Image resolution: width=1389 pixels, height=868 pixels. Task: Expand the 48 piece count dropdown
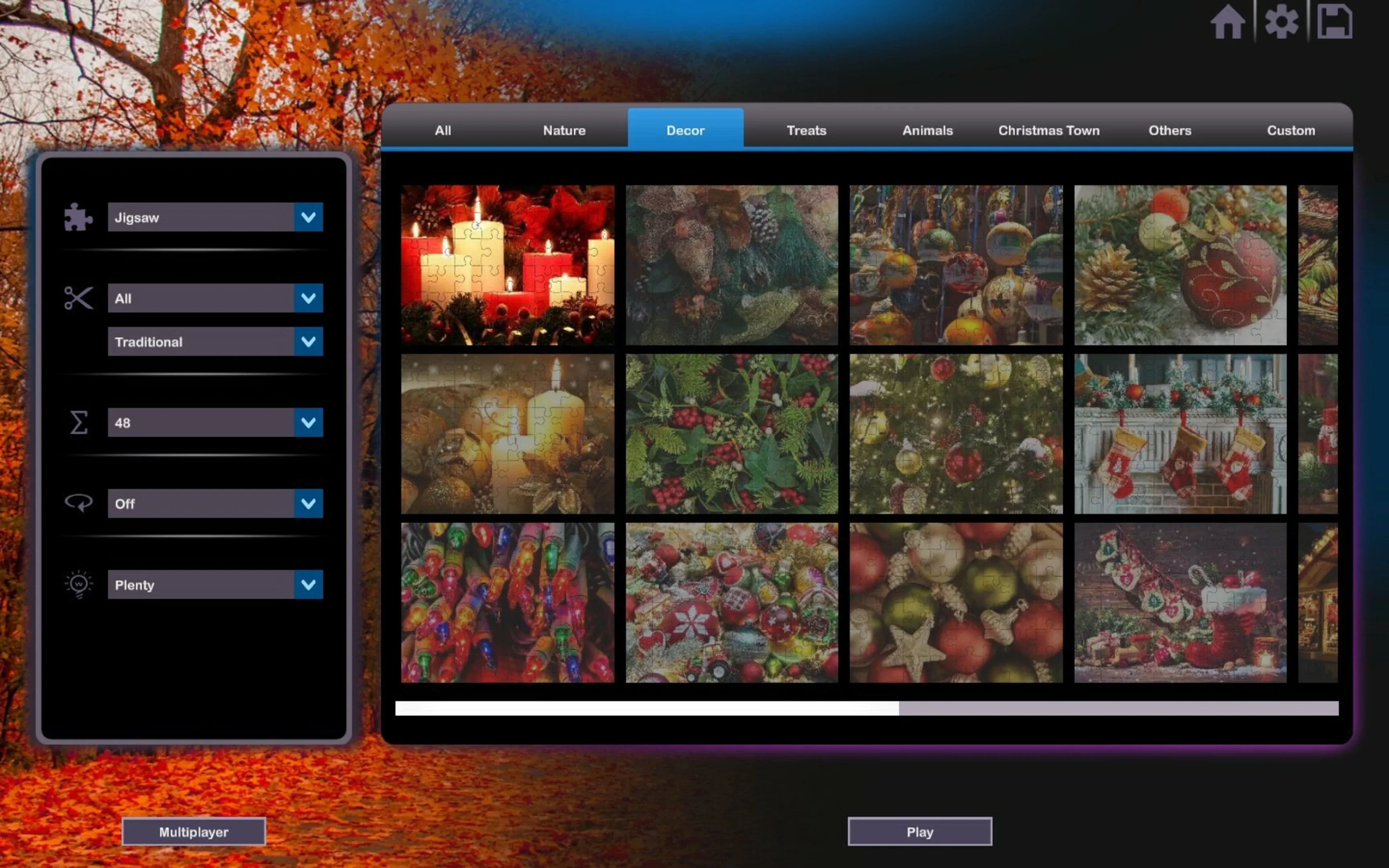click(x=308, y=422)
